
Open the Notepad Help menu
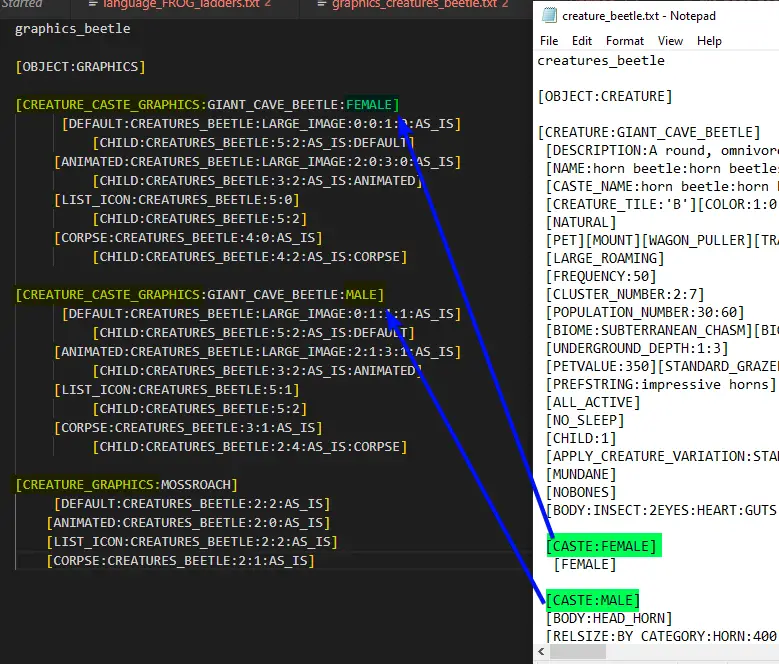pyautogui.click(x=709, y=41)
